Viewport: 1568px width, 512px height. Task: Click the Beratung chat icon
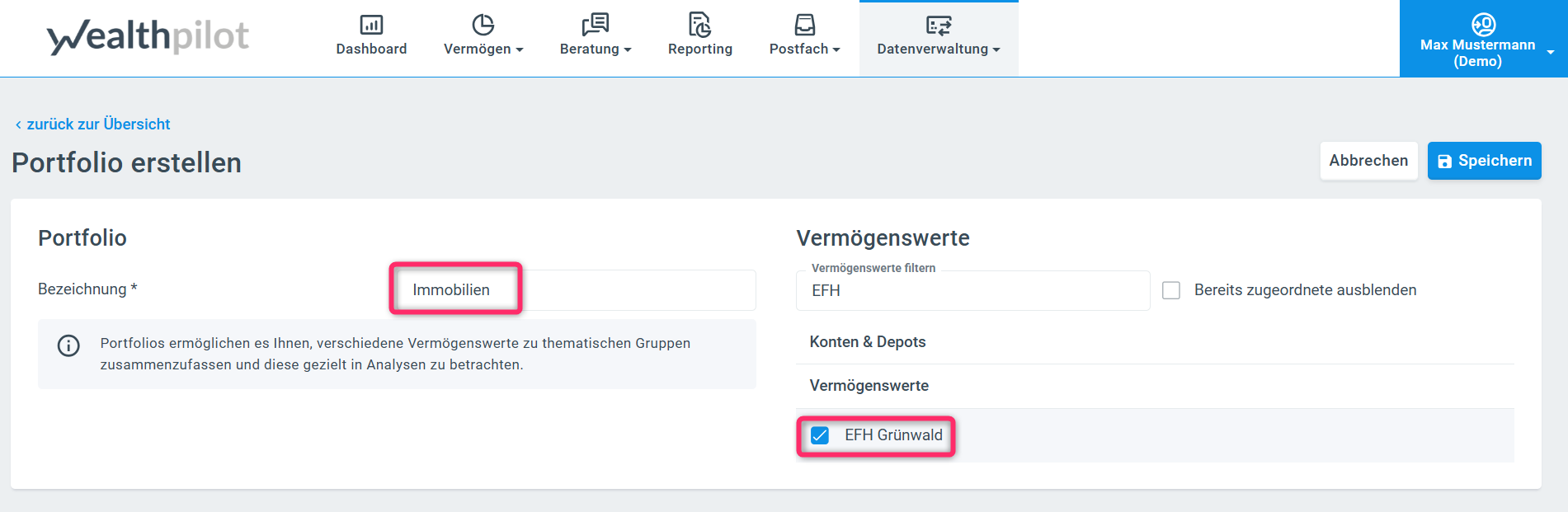[x=595, y=25]
